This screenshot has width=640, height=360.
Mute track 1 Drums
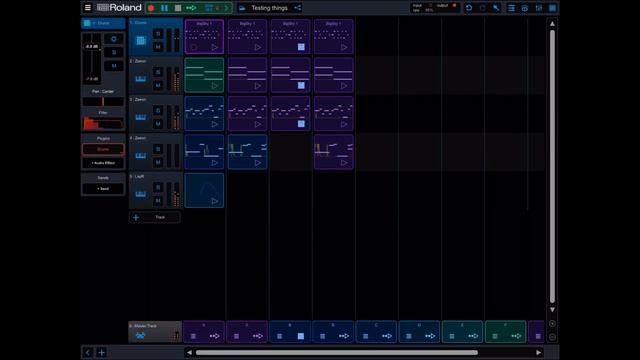coord(158,47)
